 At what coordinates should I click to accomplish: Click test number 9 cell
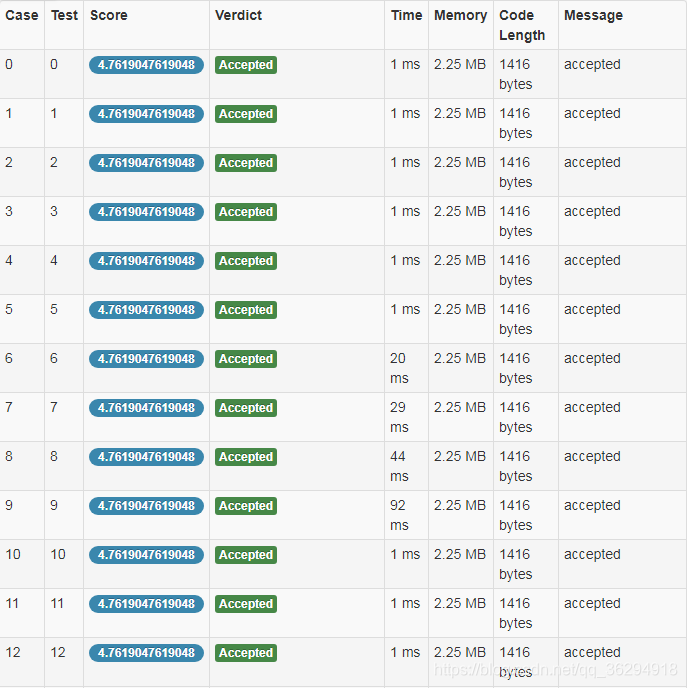tap(54, 505)
